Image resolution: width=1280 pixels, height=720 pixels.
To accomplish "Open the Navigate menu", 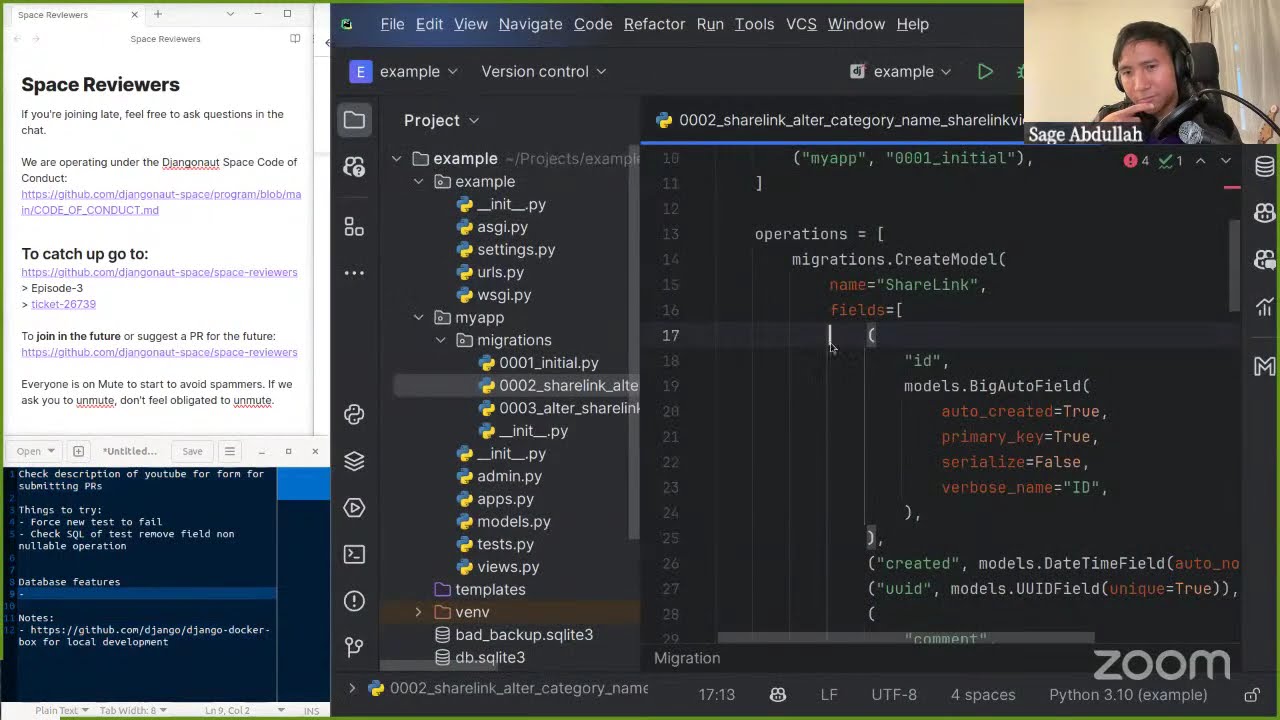I will pyautogui.click(x=530, y=24).
